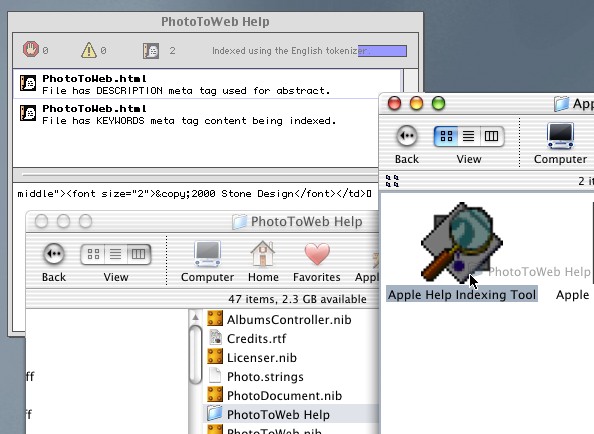
Task: Click the red stop-hand errors icon
Action: [31, 50]
